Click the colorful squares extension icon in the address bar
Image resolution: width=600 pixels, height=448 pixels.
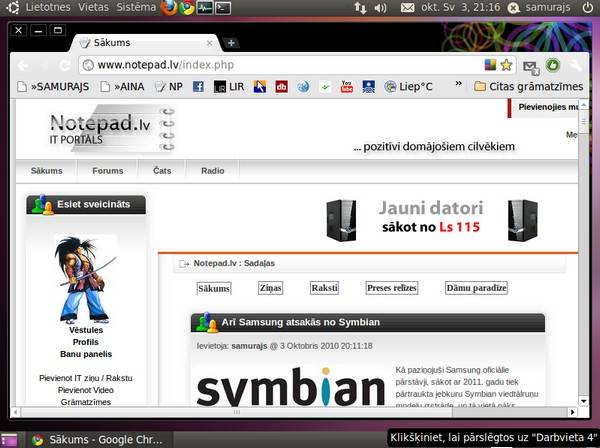490,65
